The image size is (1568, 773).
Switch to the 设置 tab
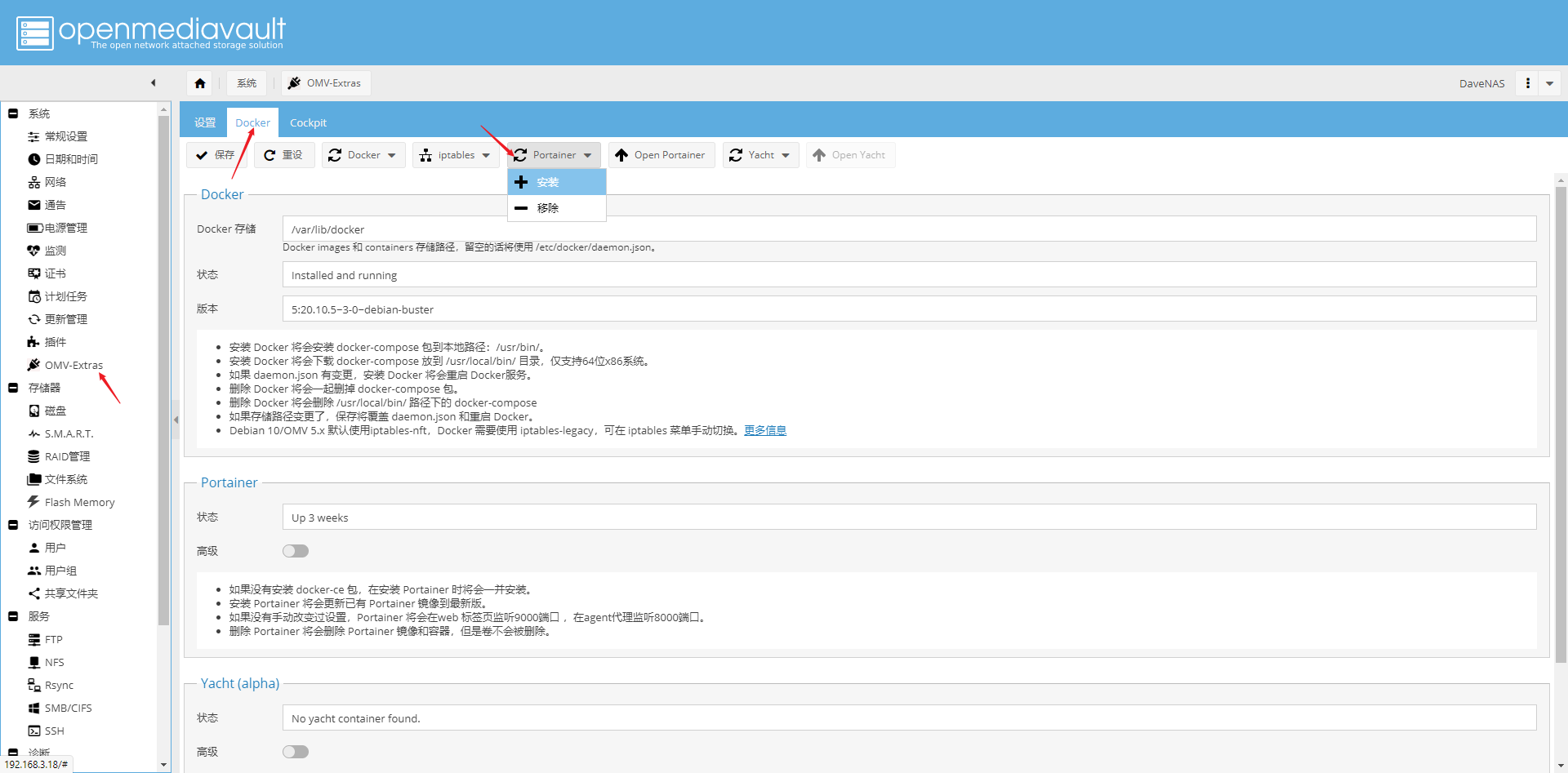click(x=205, y=122)
